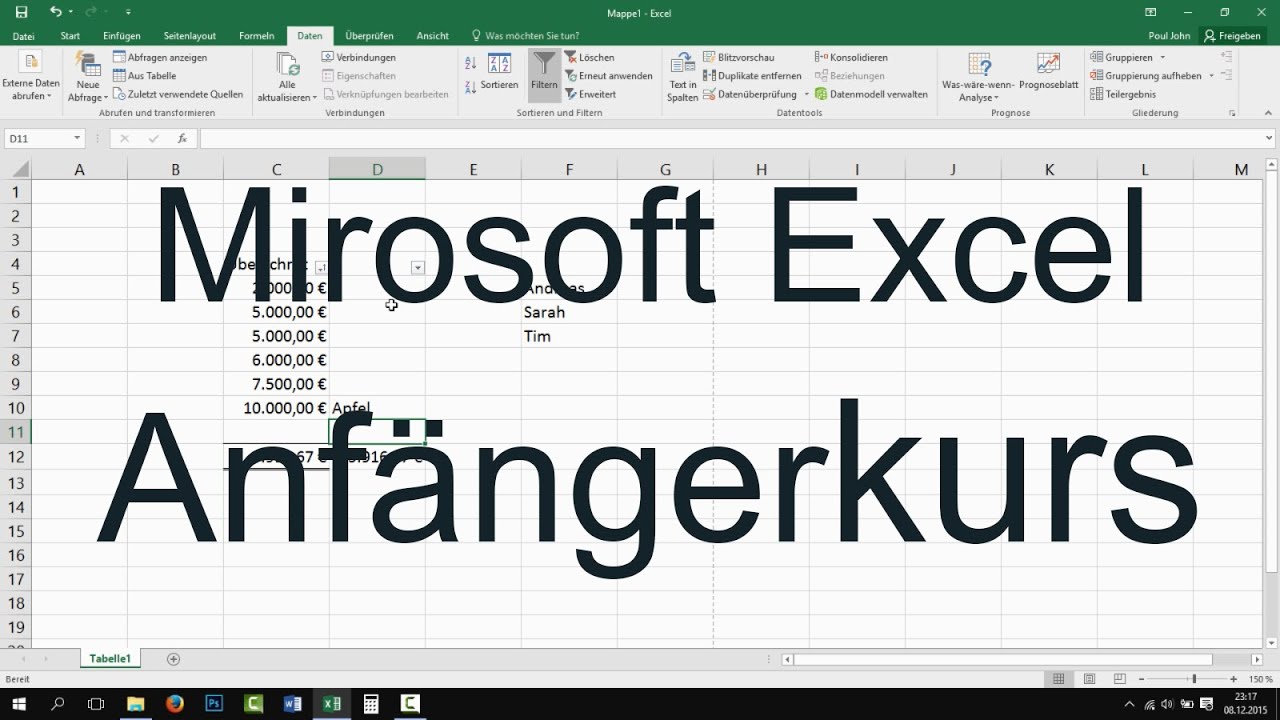
Task: Click Datenmodell verwalten
Action: coord(872,94)
